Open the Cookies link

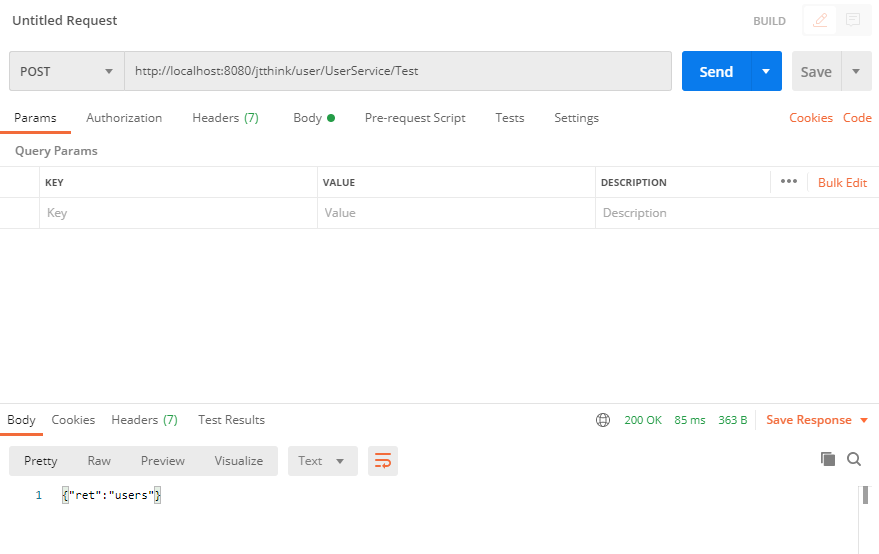point(810,118)
